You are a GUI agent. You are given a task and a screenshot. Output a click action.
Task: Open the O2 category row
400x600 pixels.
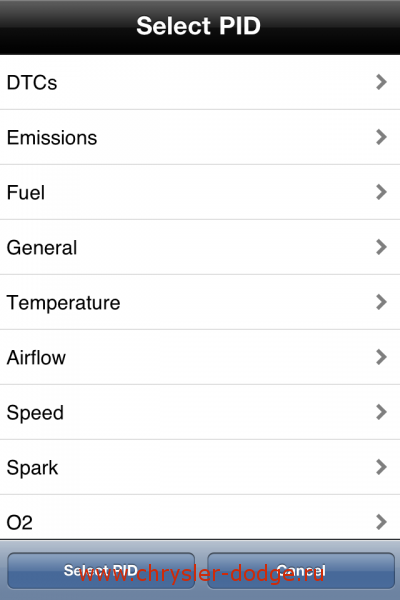[x=200, y=517]
